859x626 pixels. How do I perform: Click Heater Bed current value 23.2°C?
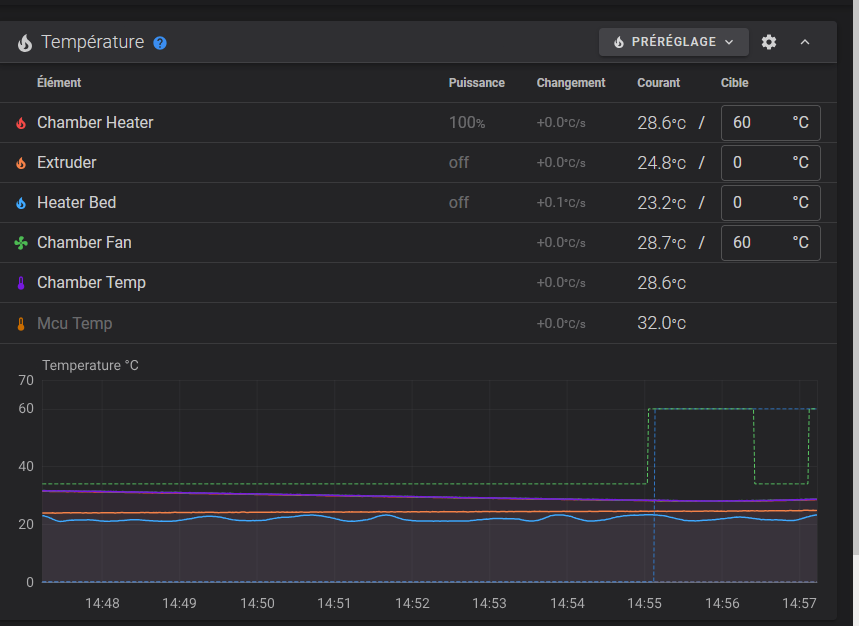click(x=661, y=203)
